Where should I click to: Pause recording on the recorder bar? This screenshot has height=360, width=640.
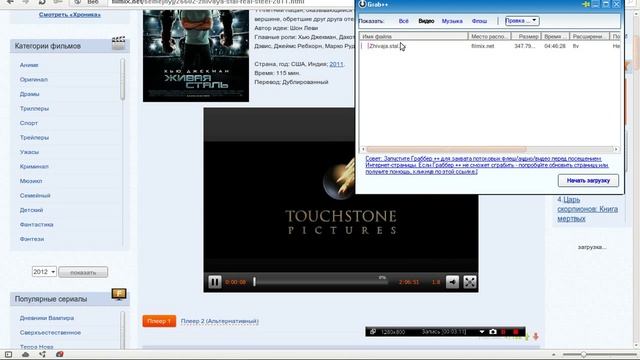[x=503, y=332]
